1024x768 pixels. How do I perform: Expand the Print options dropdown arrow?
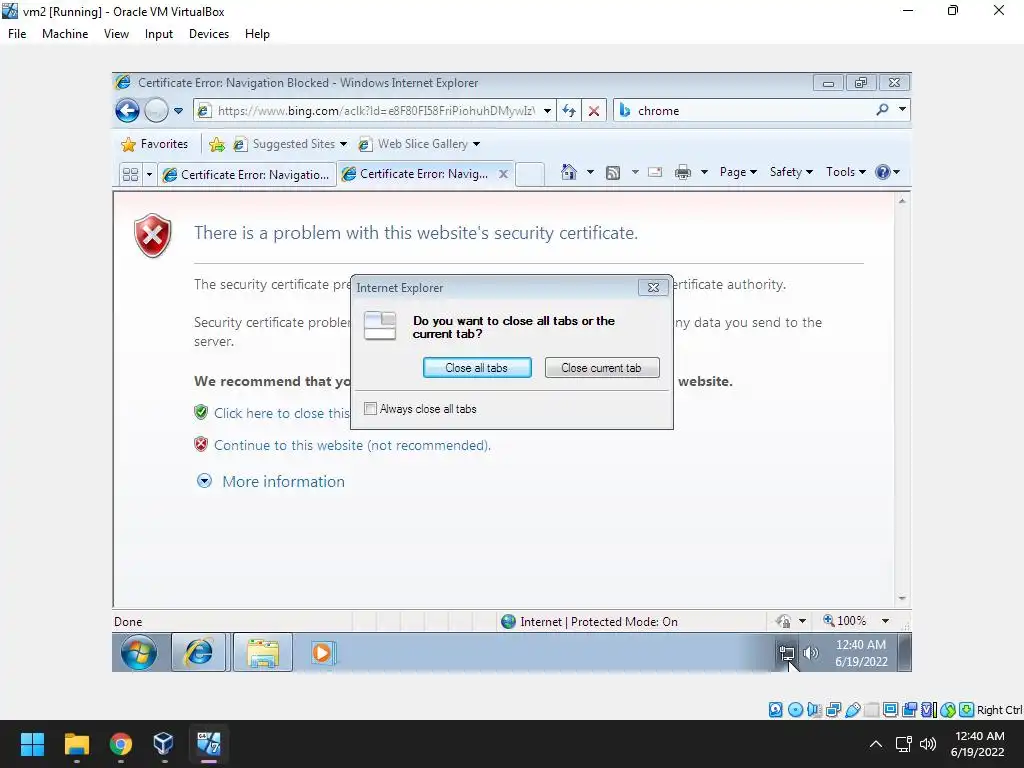coord(704,172)
